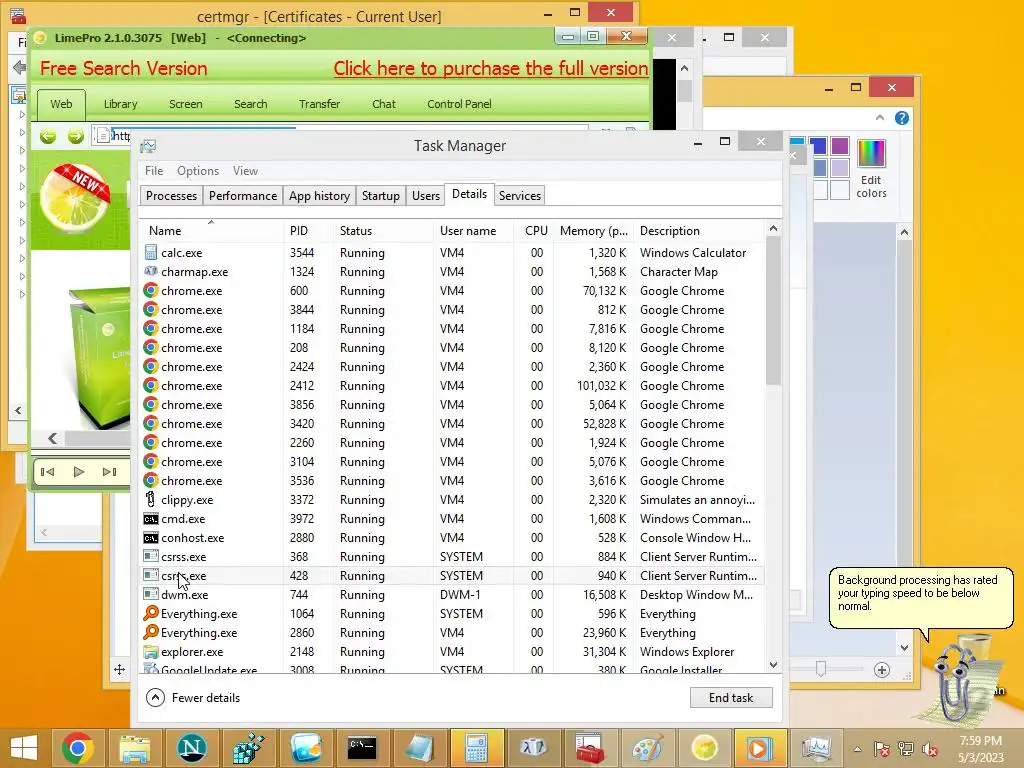The height and width of the screenshot is (768, 1024).
Task: Open File Explorer from the taskbar
Action: [x=135, y=748]
